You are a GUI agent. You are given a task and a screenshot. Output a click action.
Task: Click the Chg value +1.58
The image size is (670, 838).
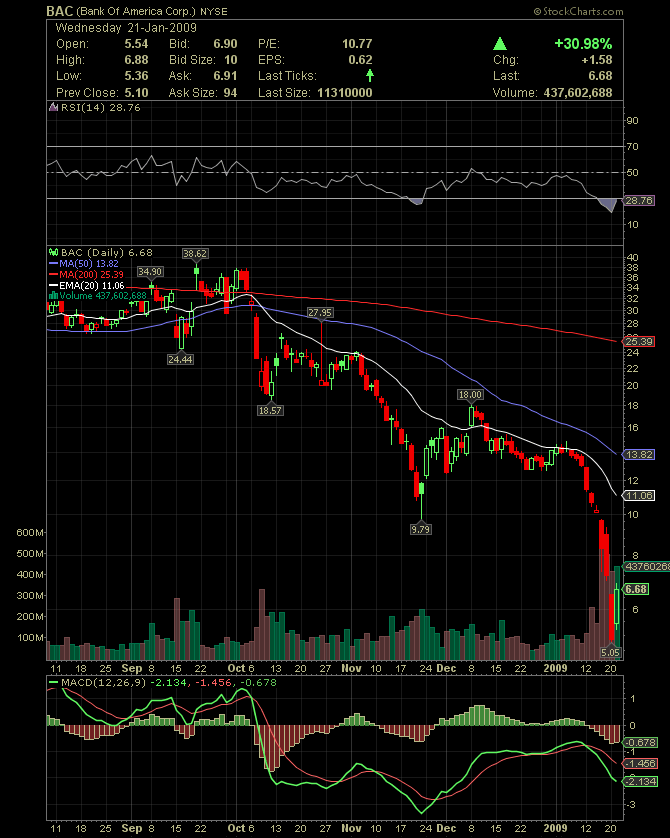point(597,60)
